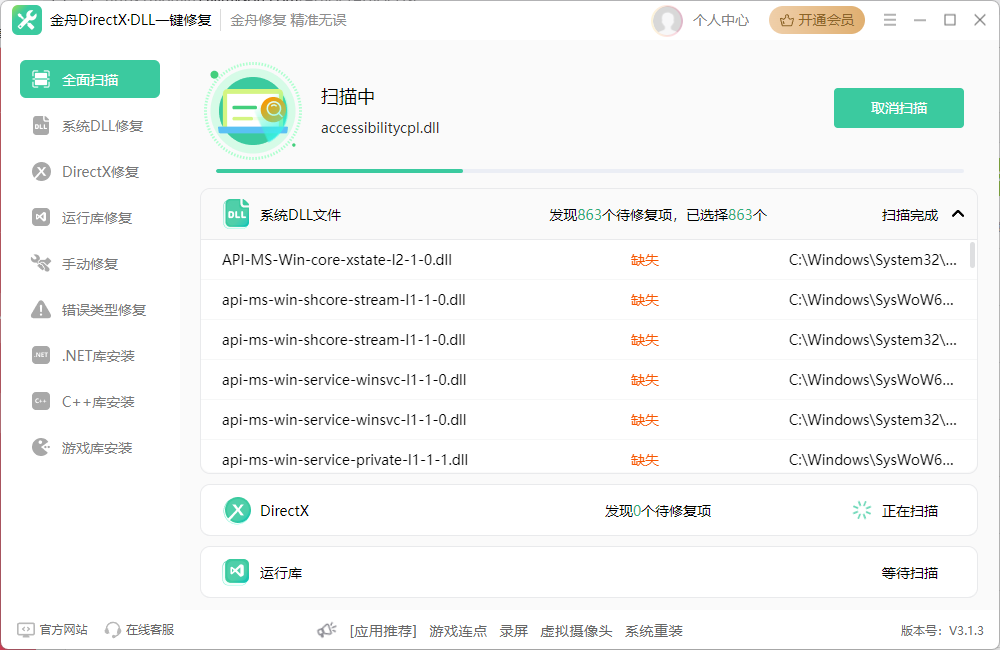The height and width of the screenshot is (650, 1000).
Task: Select the 全面扫描 sidebar tab
Action: tap(90, 79)
